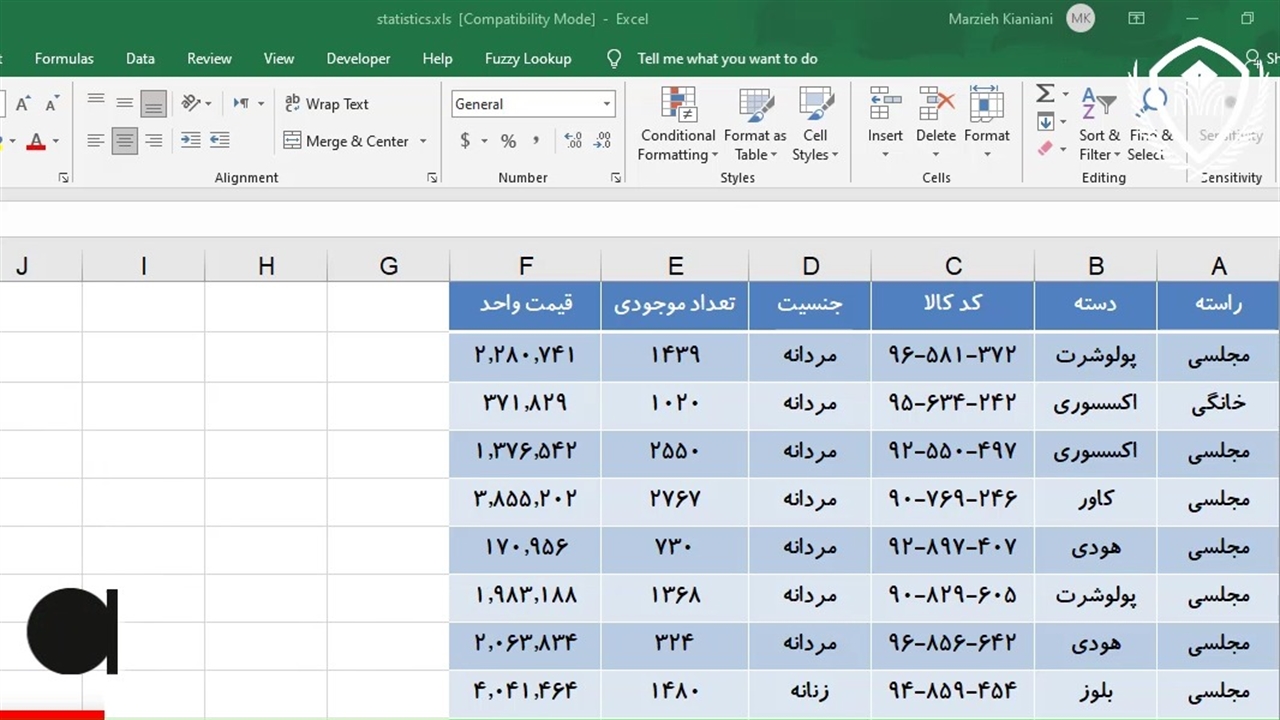This screenshot has width=1280, height=720.
Task: Open the Alignment dialog launcher
Action: pos(432,177)
